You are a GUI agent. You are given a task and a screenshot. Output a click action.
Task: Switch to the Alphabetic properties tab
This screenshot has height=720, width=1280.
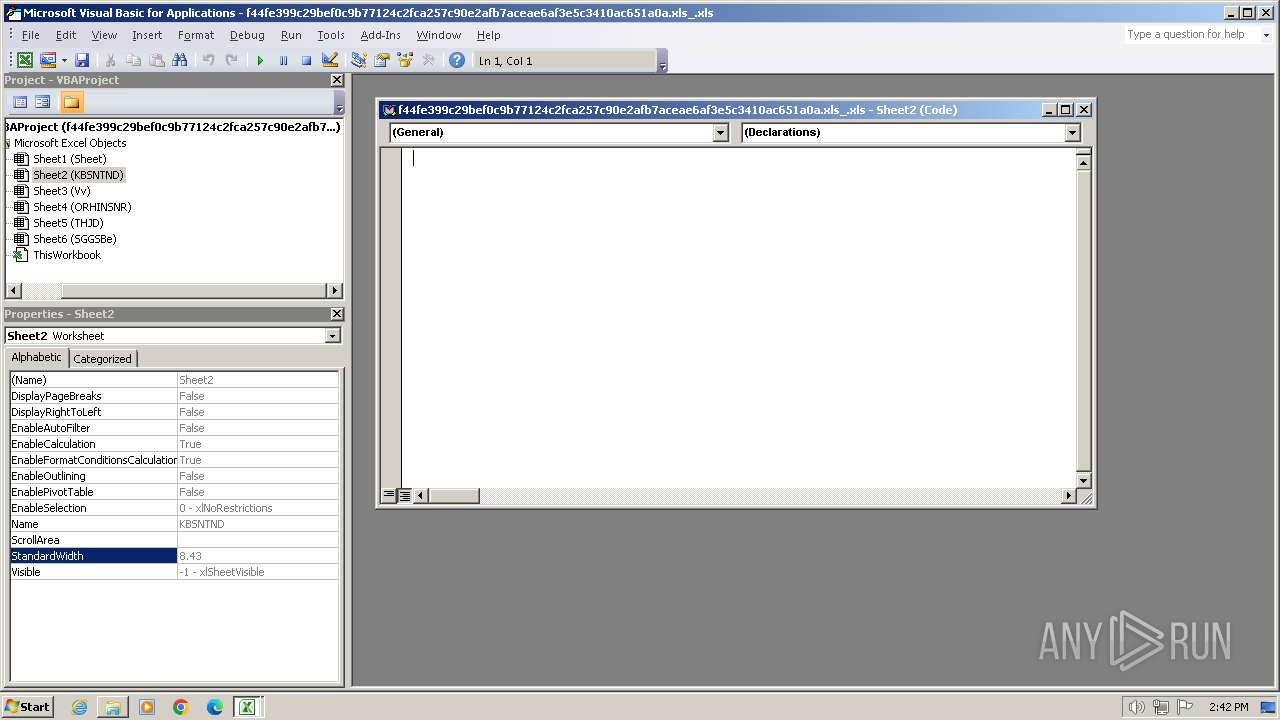(37, 358)
